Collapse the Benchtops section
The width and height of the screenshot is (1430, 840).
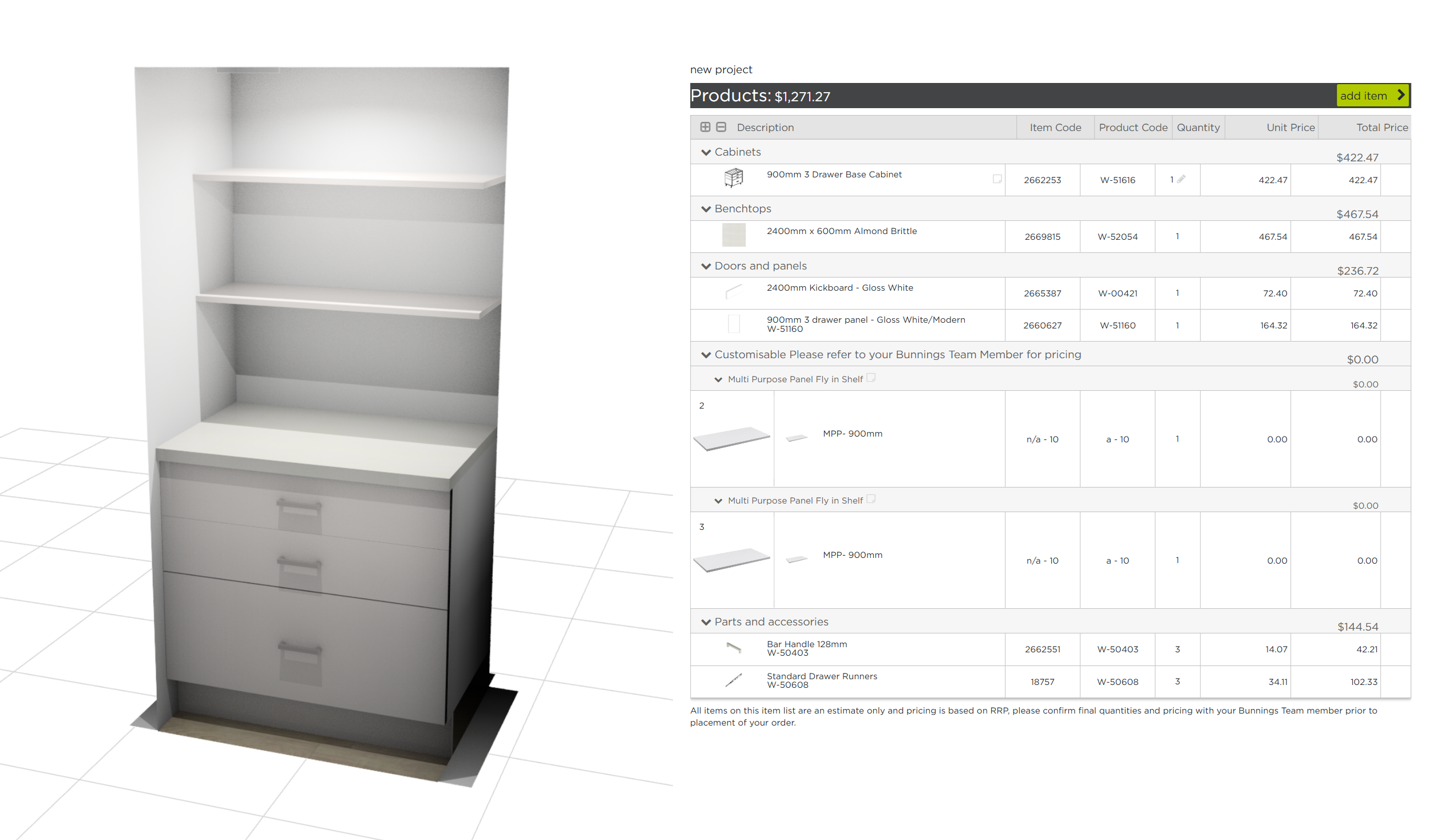pos(706,209)
